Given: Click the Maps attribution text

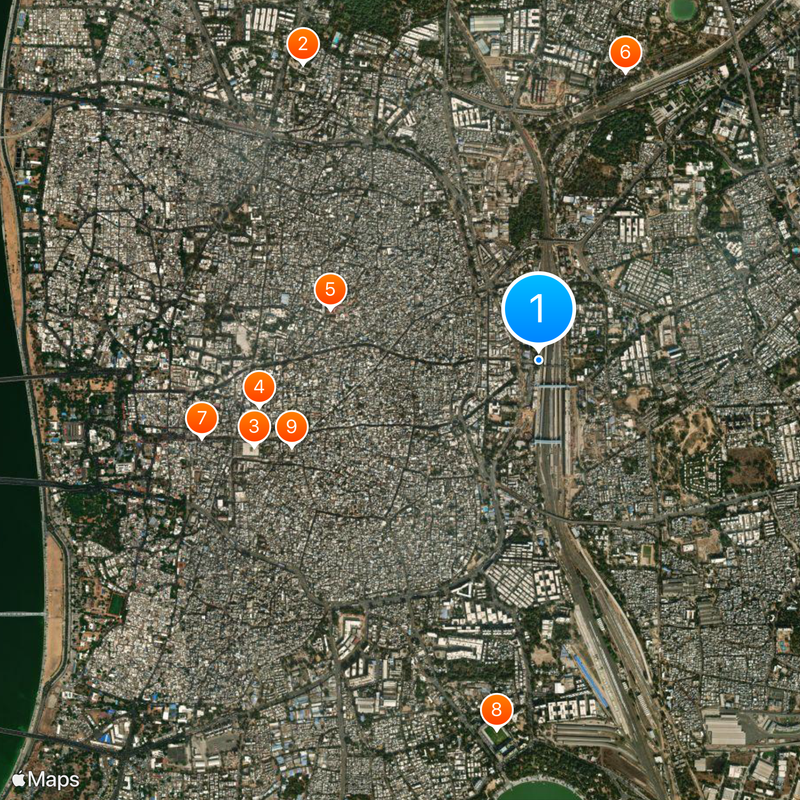Looking at the screenshot, I should tap(54, 780).
